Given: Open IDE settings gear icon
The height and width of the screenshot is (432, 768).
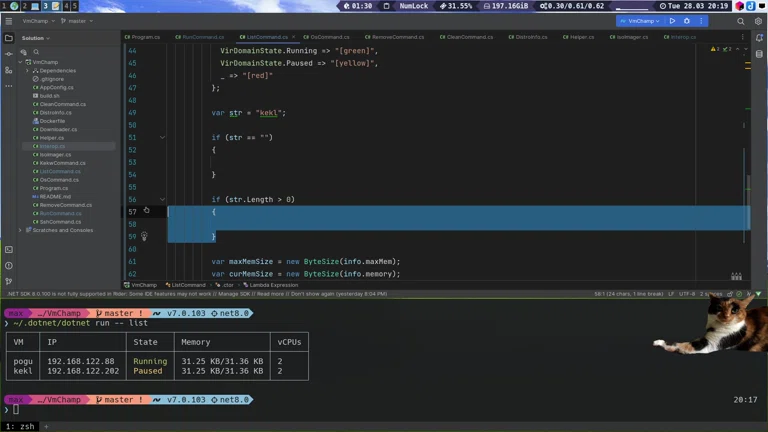Looking at the screenshot, I should pyautogui.click(x=758, y=21).
